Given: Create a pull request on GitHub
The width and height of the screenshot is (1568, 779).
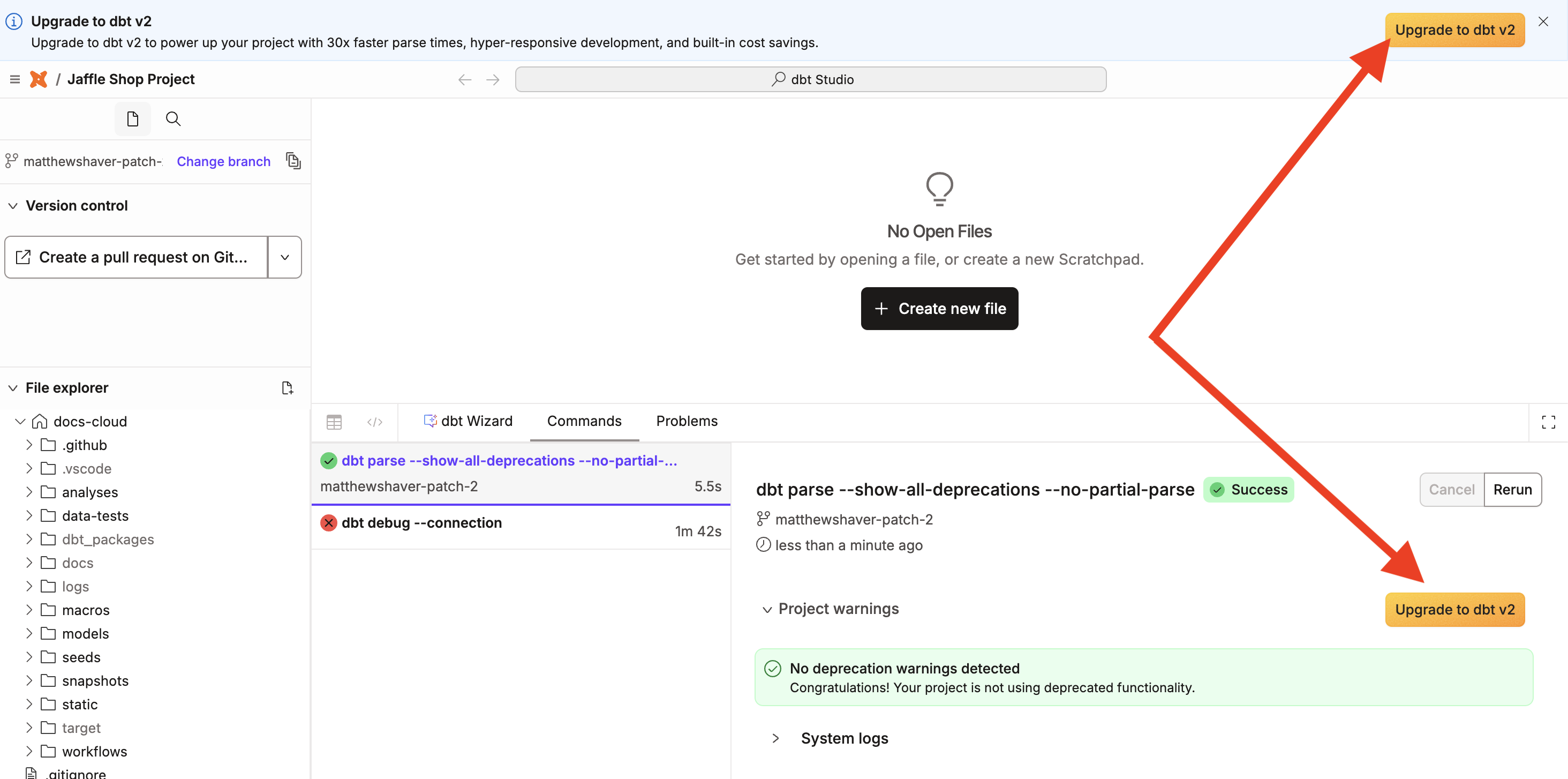Looking at the screenshot, I should click(x=135, y=257).
